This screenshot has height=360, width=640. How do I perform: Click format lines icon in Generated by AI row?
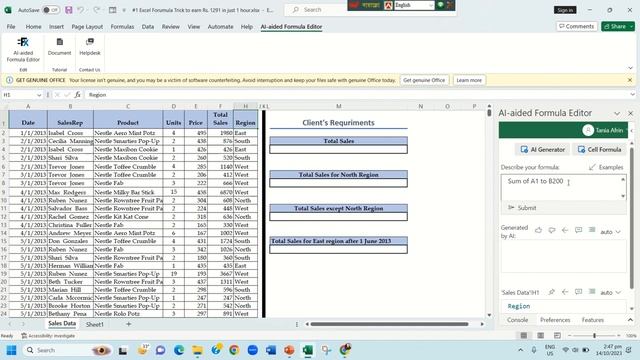592,230
